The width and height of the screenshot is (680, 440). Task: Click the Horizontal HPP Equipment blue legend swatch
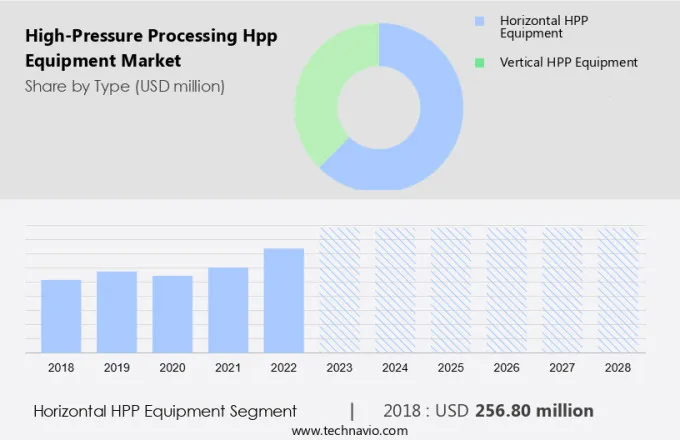479,20
